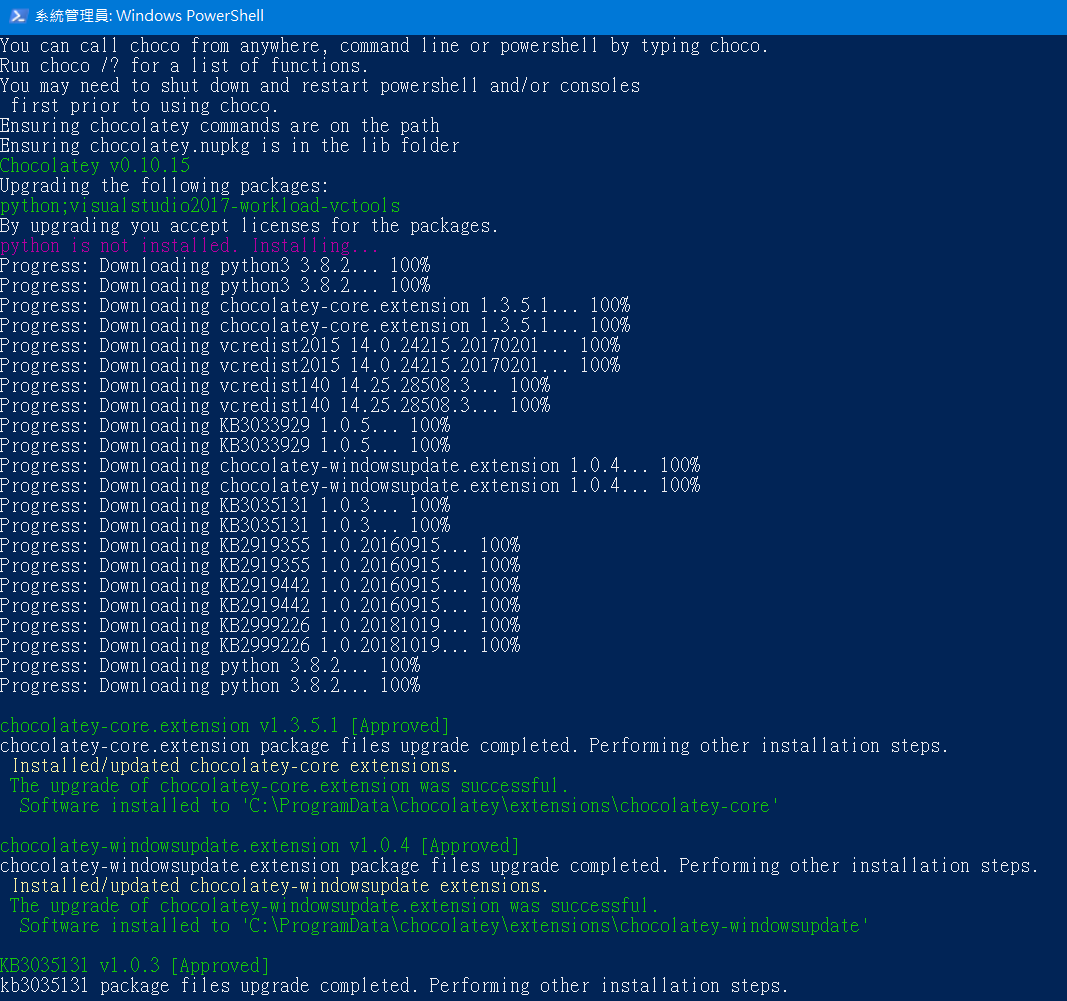1067x1001 pixels.
Task: Click 'By upgrading you accept licenses' line
Action: (249, 226)
